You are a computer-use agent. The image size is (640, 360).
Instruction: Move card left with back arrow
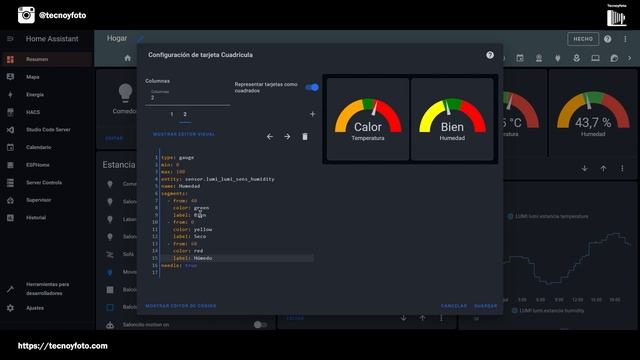coord(270,136)
